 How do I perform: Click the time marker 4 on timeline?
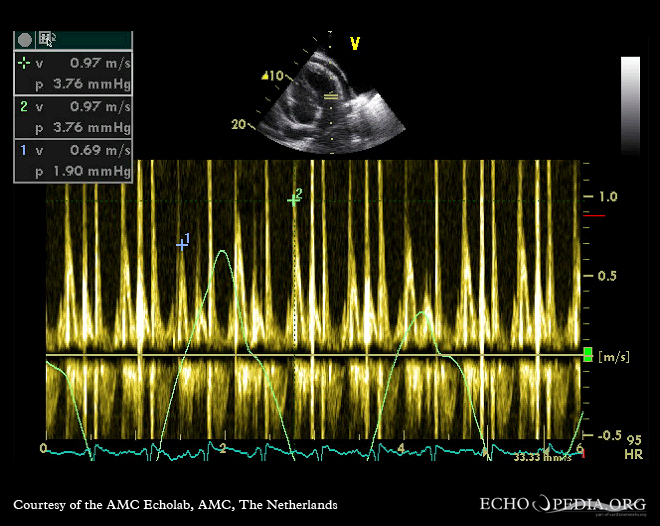point(401,447)
